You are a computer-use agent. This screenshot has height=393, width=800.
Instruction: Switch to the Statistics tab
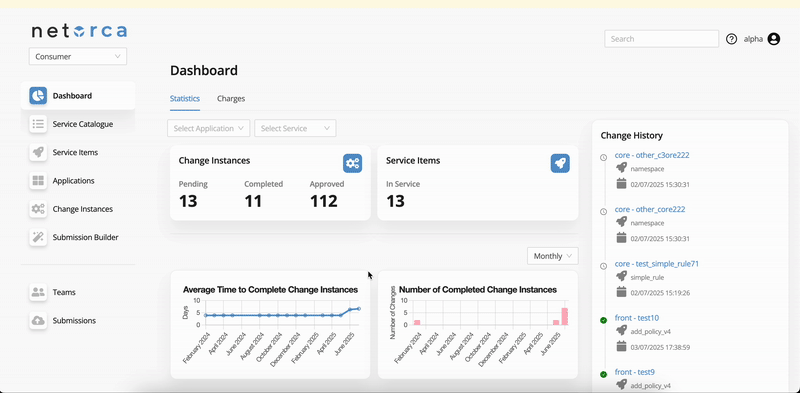point(185,99)
